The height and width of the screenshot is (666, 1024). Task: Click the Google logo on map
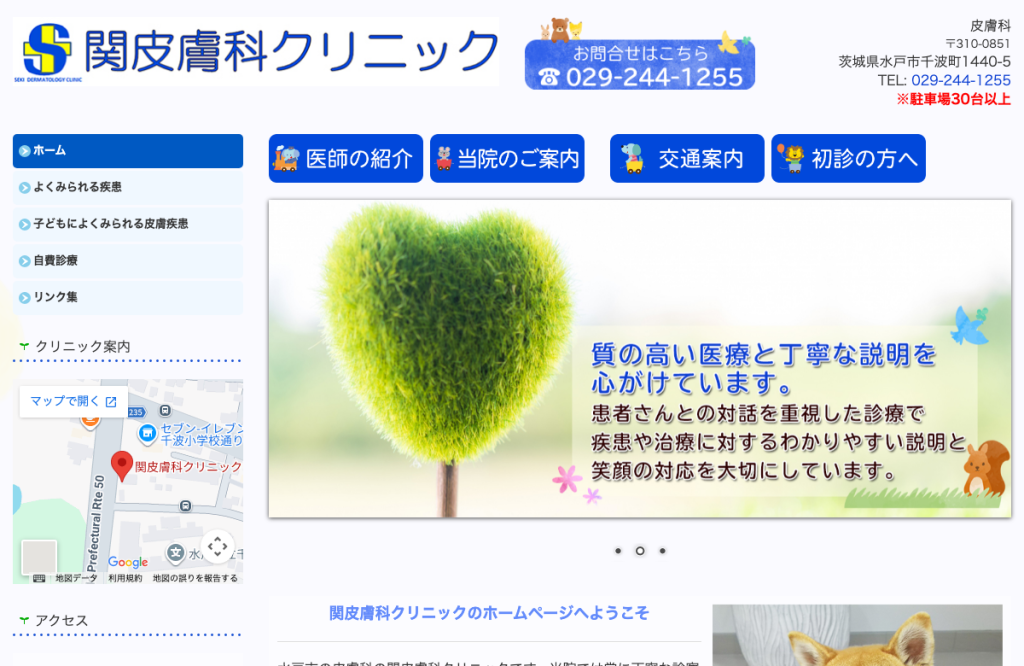(128, 562)
